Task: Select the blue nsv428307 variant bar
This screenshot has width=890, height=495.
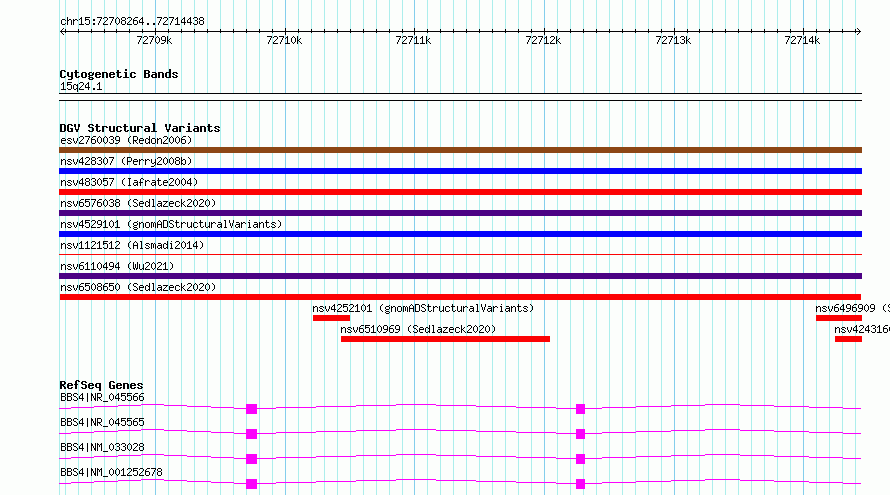Action: pyautogui.click(x=460, y=171)
